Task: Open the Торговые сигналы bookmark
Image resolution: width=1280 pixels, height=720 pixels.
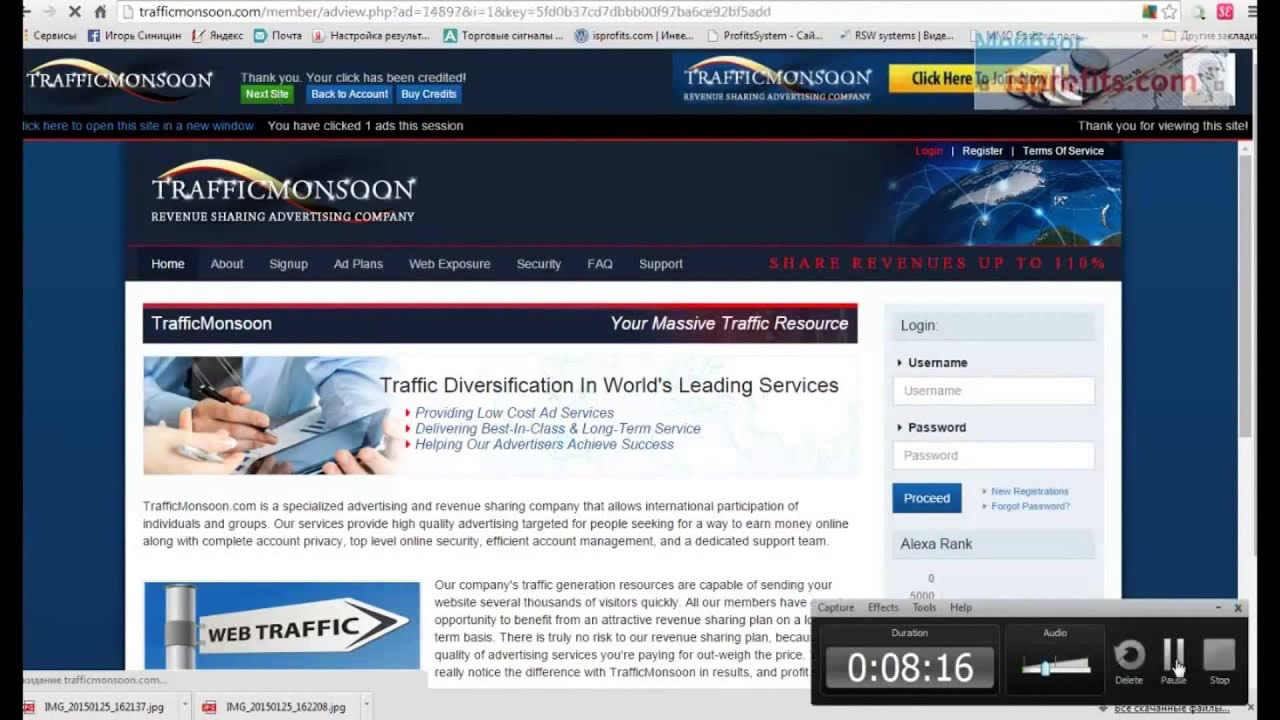Action: pos(504,35)
